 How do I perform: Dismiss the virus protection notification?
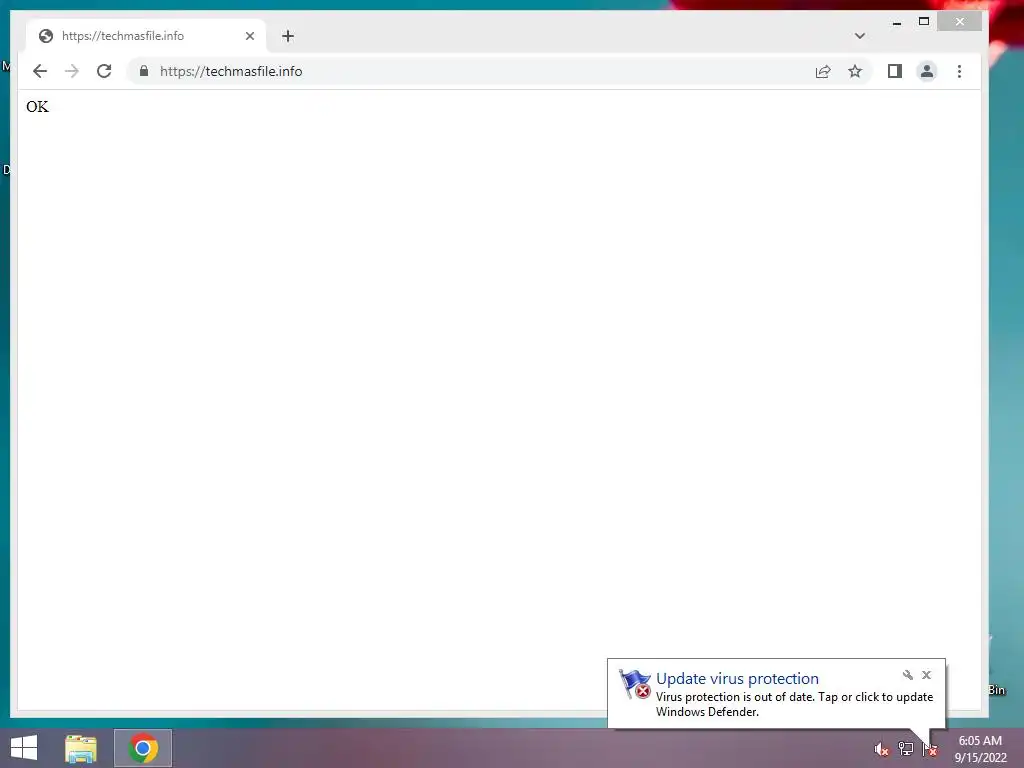point(926,675)
